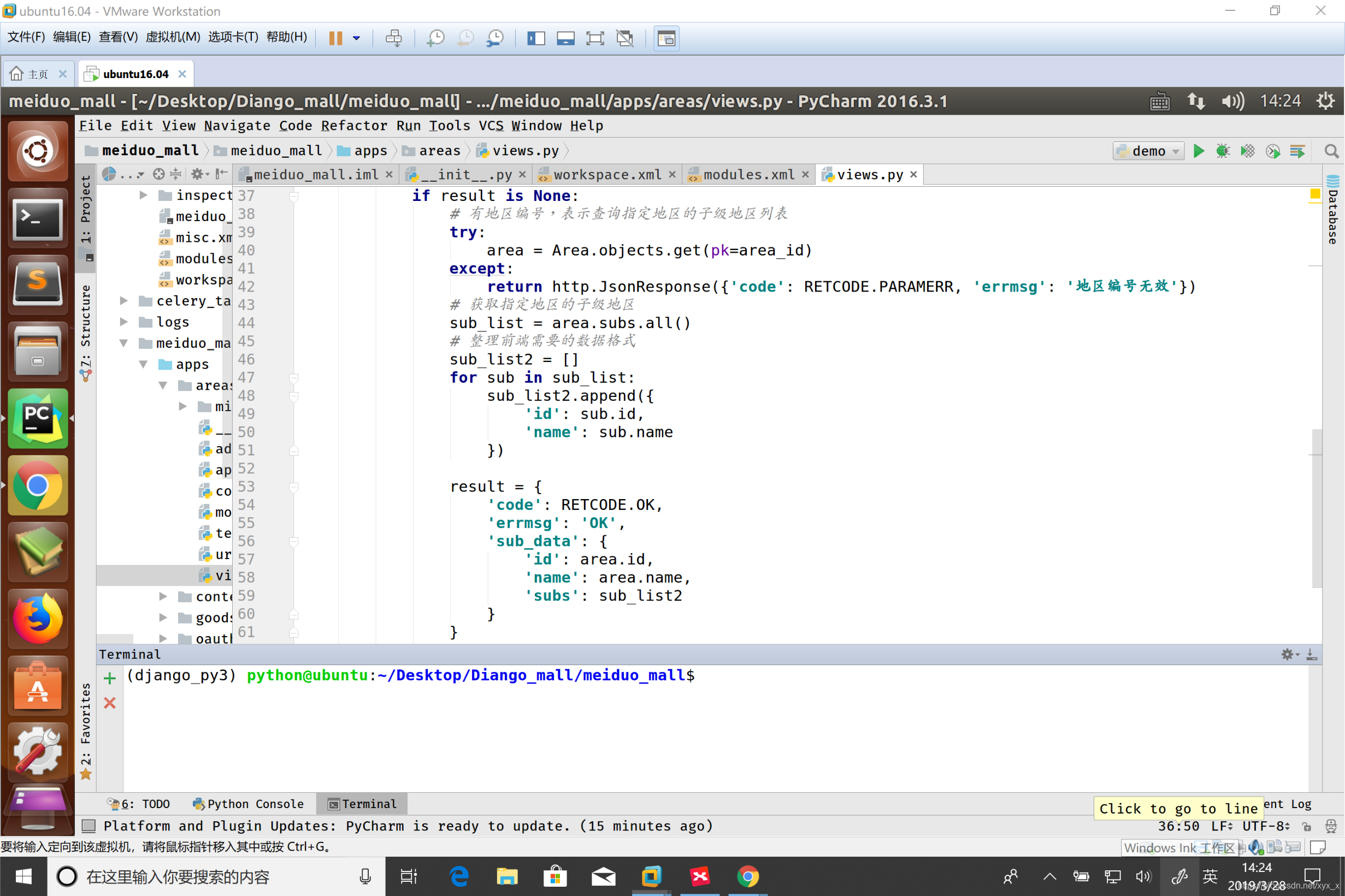Open the 6: TODO tool button
This screenshot has height=896, width=1345.
tap(139, 804)
